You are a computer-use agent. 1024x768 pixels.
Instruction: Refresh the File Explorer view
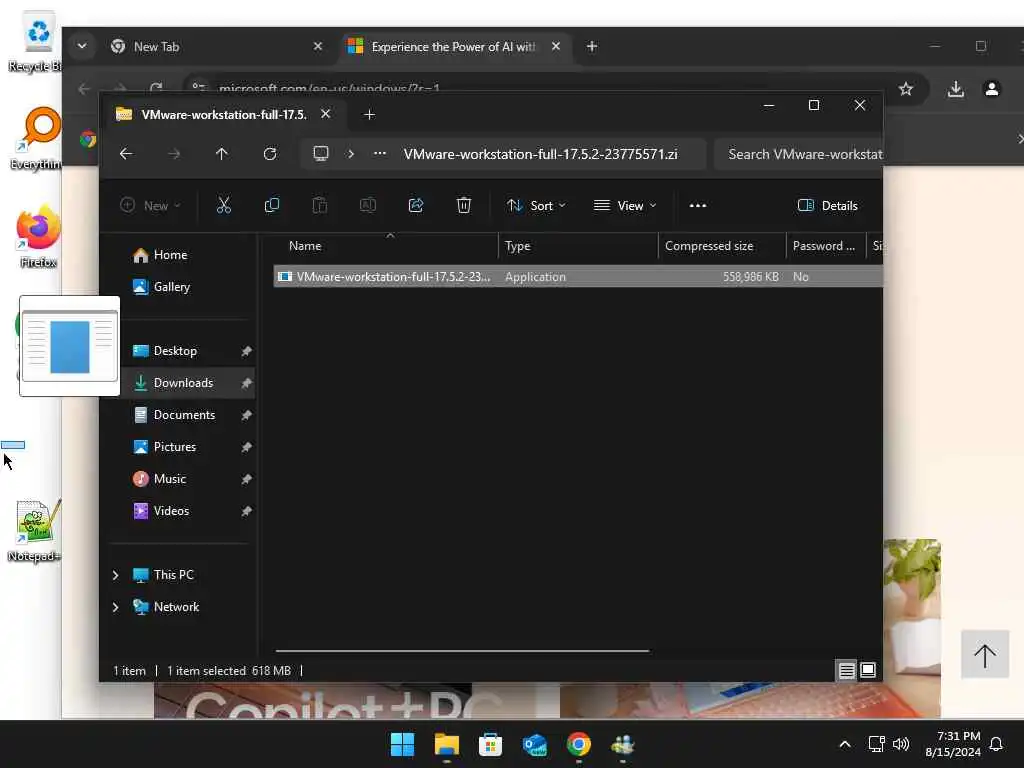(x=270, y=153)
